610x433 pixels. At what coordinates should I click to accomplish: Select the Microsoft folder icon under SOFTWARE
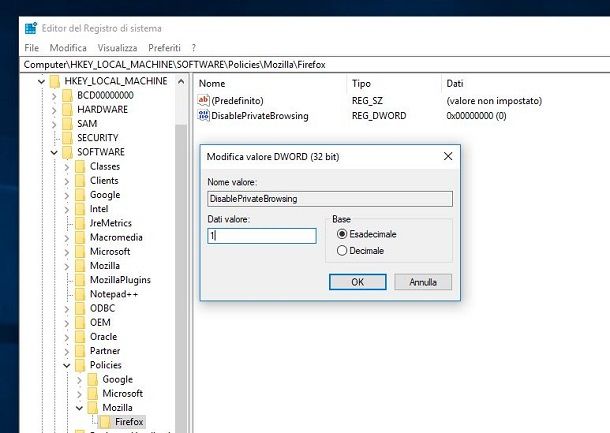click(x=80, y=252)
